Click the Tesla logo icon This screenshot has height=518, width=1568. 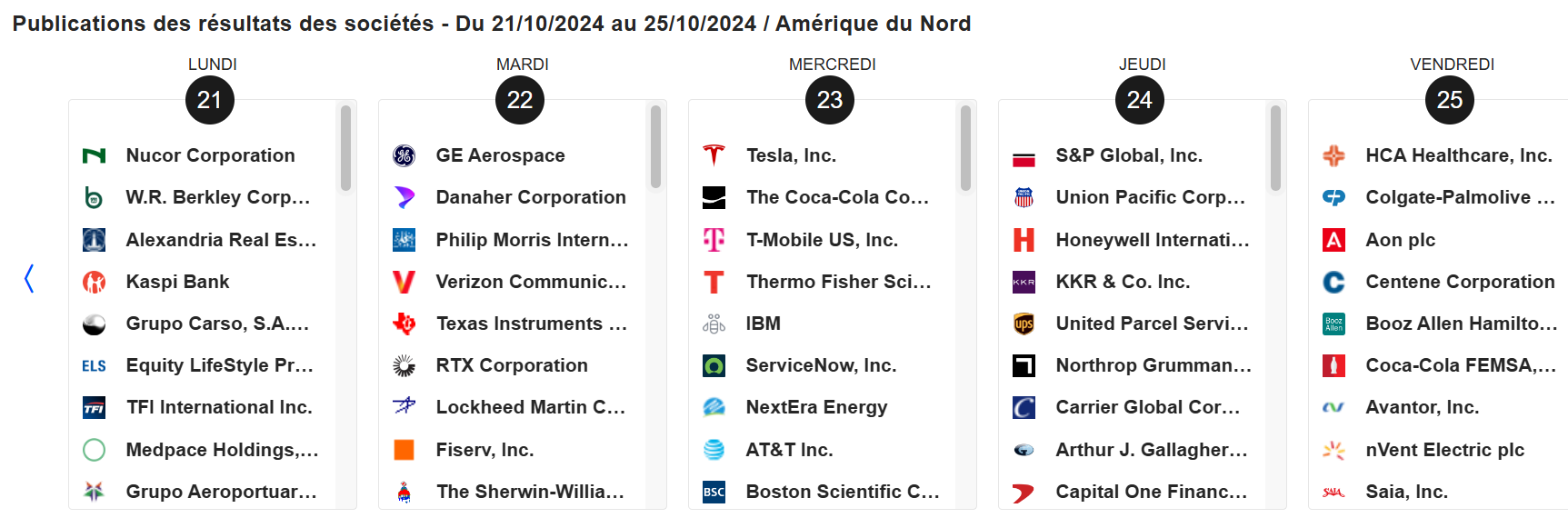click(714, 155)
